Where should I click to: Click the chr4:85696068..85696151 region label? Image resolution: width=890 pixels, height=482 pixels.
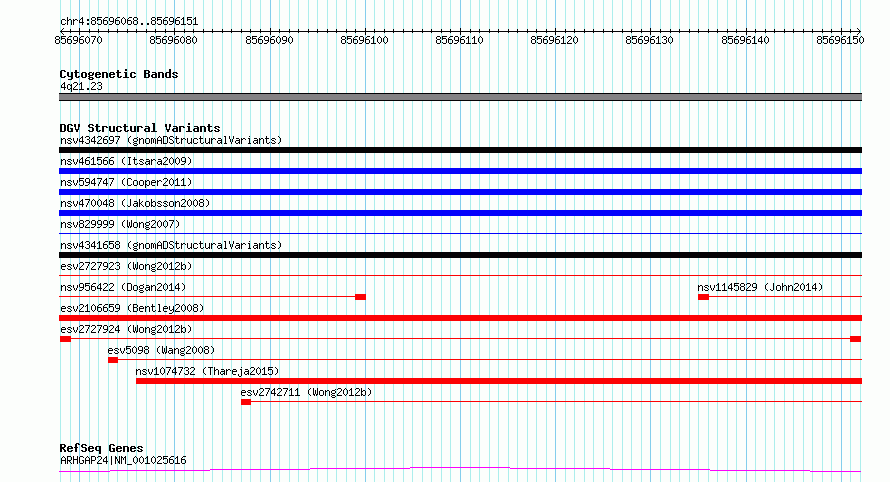[129, 22]
